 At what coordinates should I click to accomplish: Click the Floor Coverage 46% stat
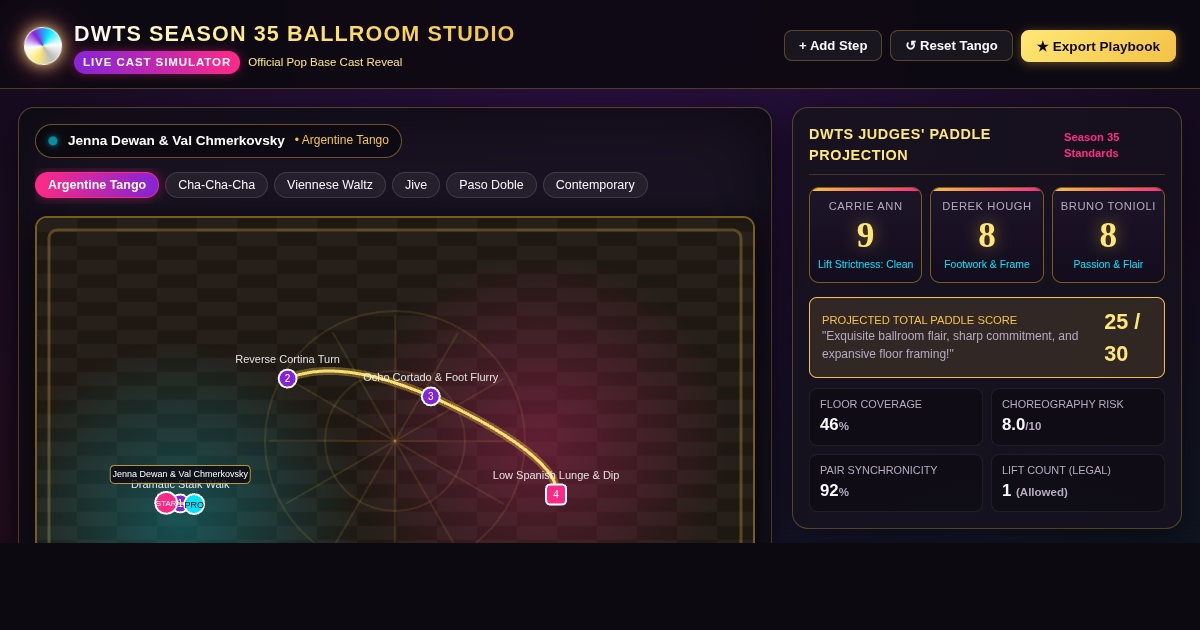pos(896,417)
